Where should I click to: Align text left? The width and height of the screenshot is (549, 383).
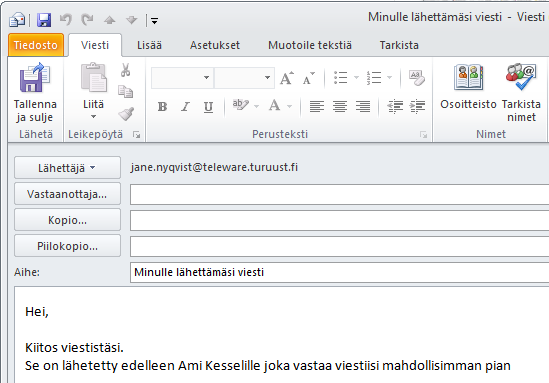[x=317, y=106]
